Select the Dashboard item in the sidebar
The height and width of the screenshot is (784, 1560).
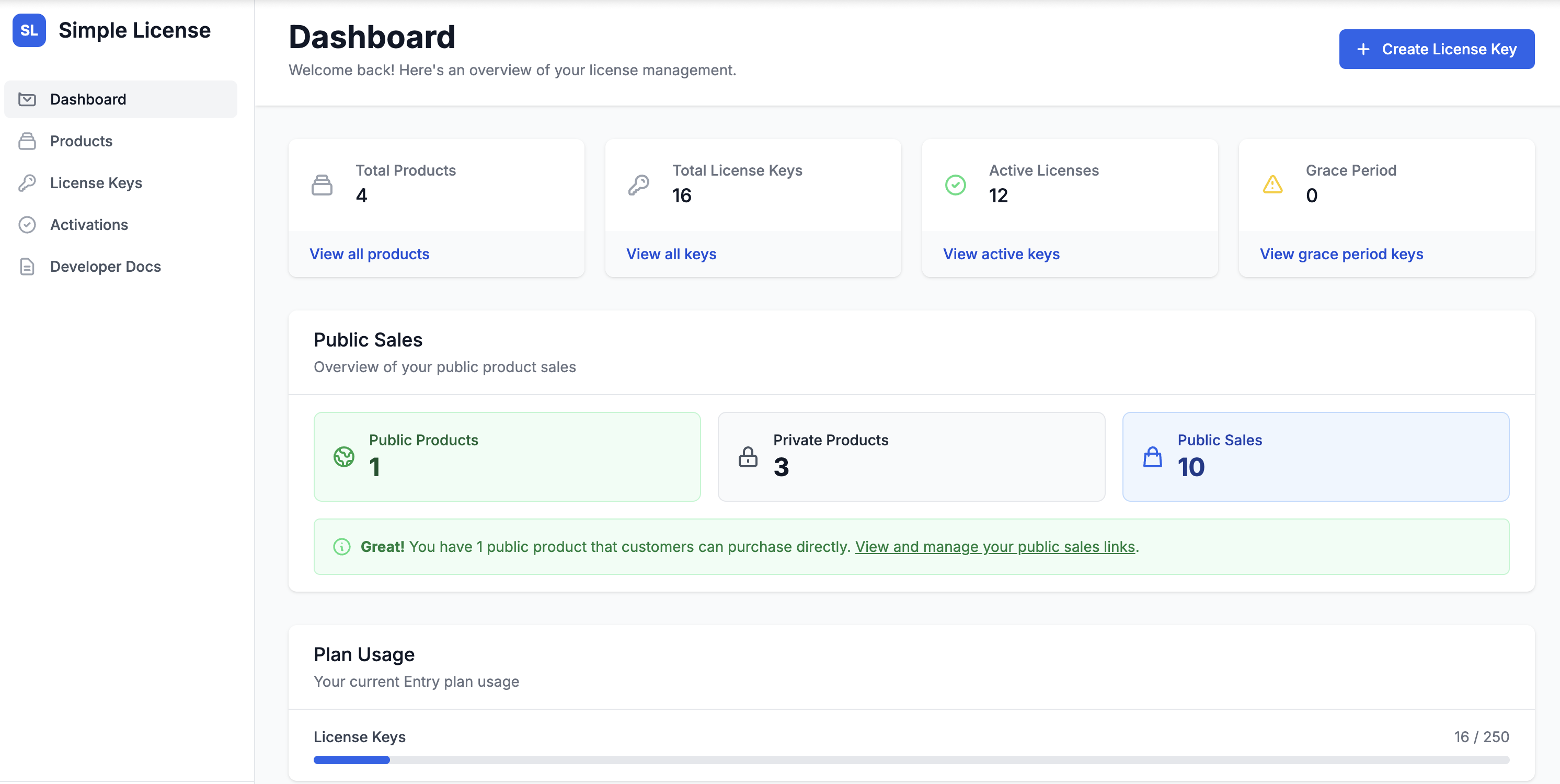point(88,99)
